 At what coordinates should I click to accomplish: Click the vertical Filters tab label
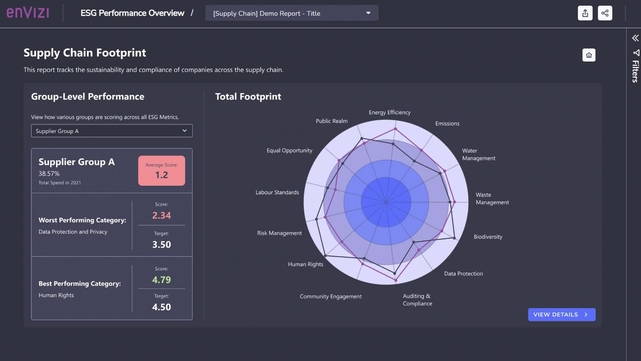[635, 71]
